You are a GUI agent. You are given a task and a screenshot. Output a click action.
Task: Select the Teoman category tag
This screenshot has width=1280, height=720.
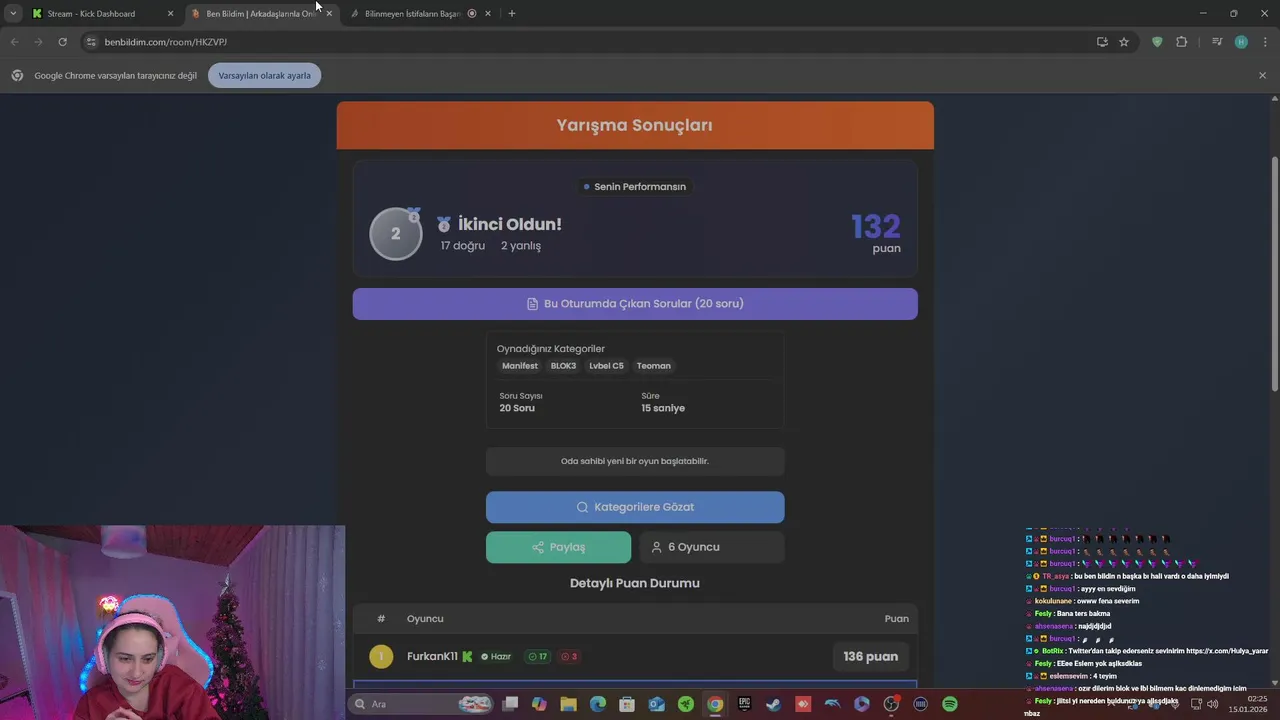(654, 366)
